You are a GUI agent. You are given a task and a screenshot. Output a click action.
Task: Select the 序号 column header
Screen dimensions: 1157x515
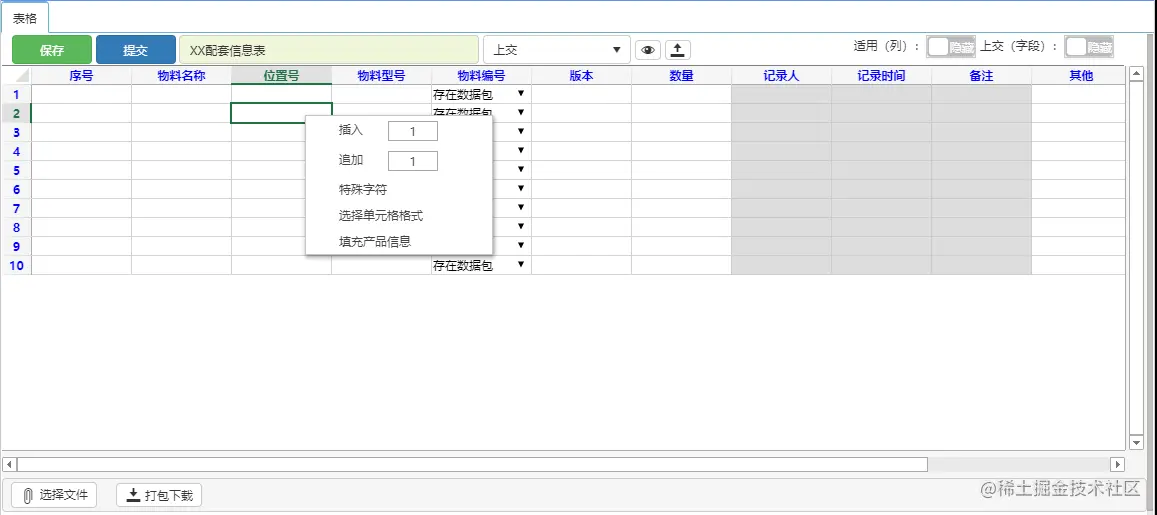click(81, 75)
